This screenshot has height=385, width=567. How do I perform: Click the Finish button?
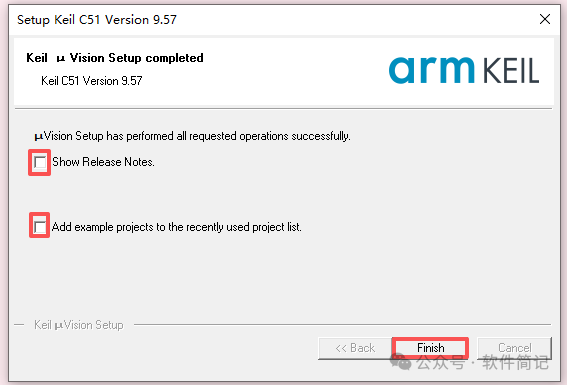[430, 348]
